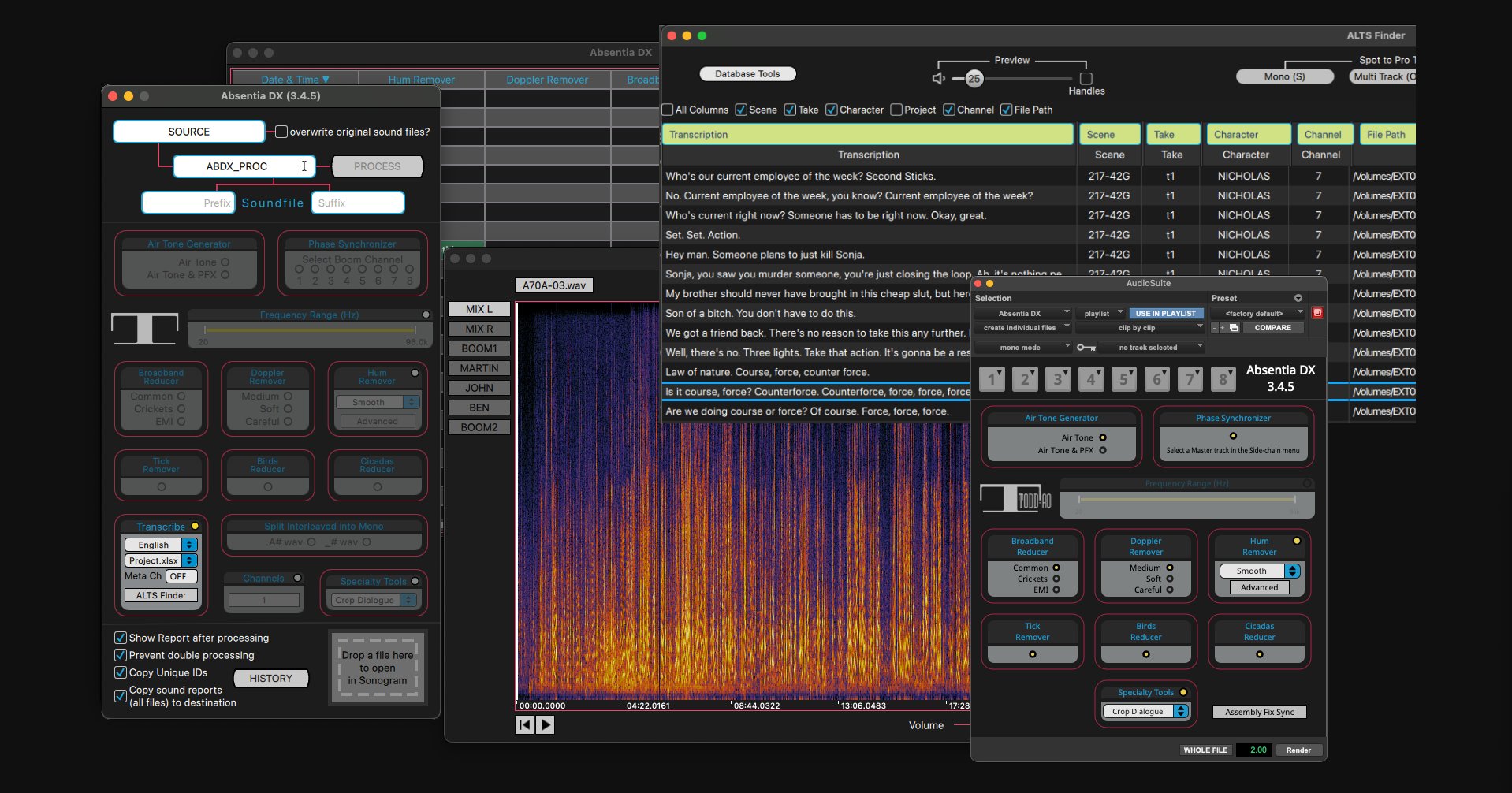
Task: Click the sonogram go-to-start playback button
Action: 524,724
